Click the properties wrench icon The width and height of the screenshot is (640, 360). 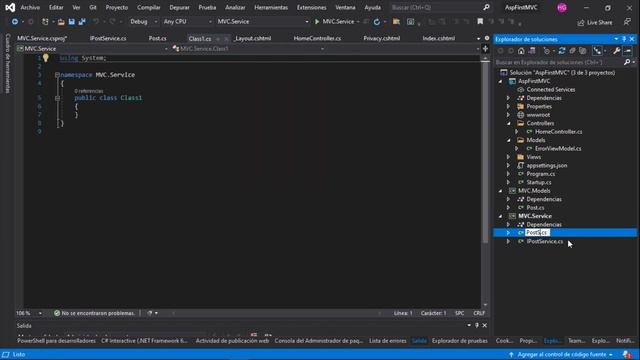pyautogui.click(x=616, y=51)
